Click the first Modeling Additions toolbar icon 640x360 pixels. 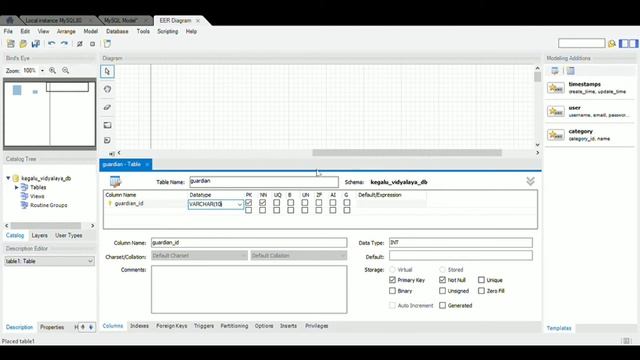click(555, 71)
